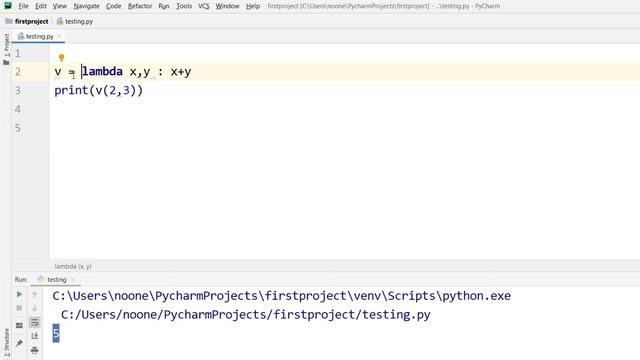This screenshot has width=640, height=360.
Task: Move up the stack trace with the up arrow
Action: [x=35, y=294]
